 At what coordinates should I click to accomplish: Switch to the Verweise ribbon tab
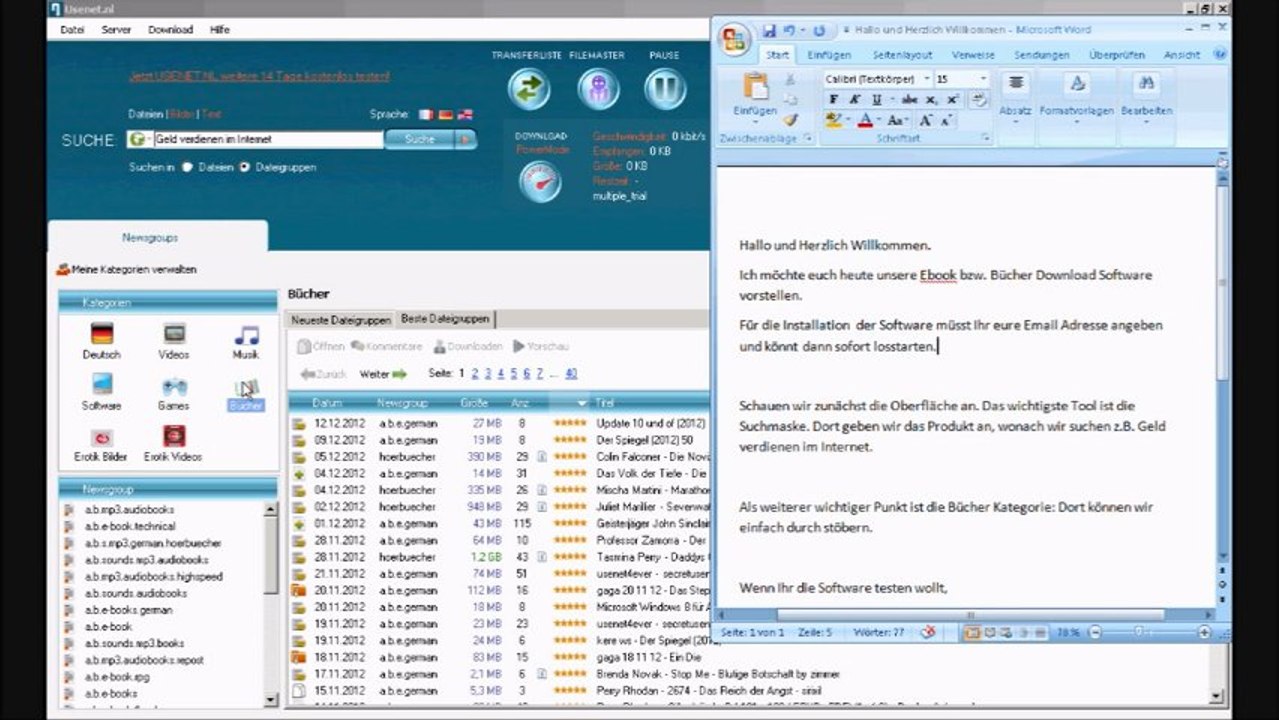click(x=973, y=55)
